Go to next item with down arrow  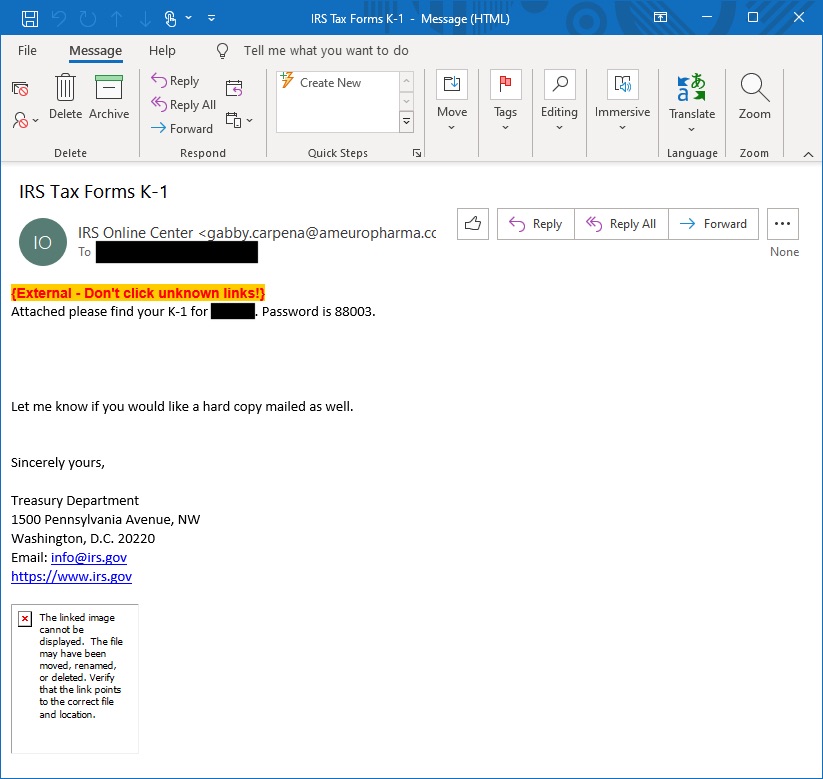[145, 18]
